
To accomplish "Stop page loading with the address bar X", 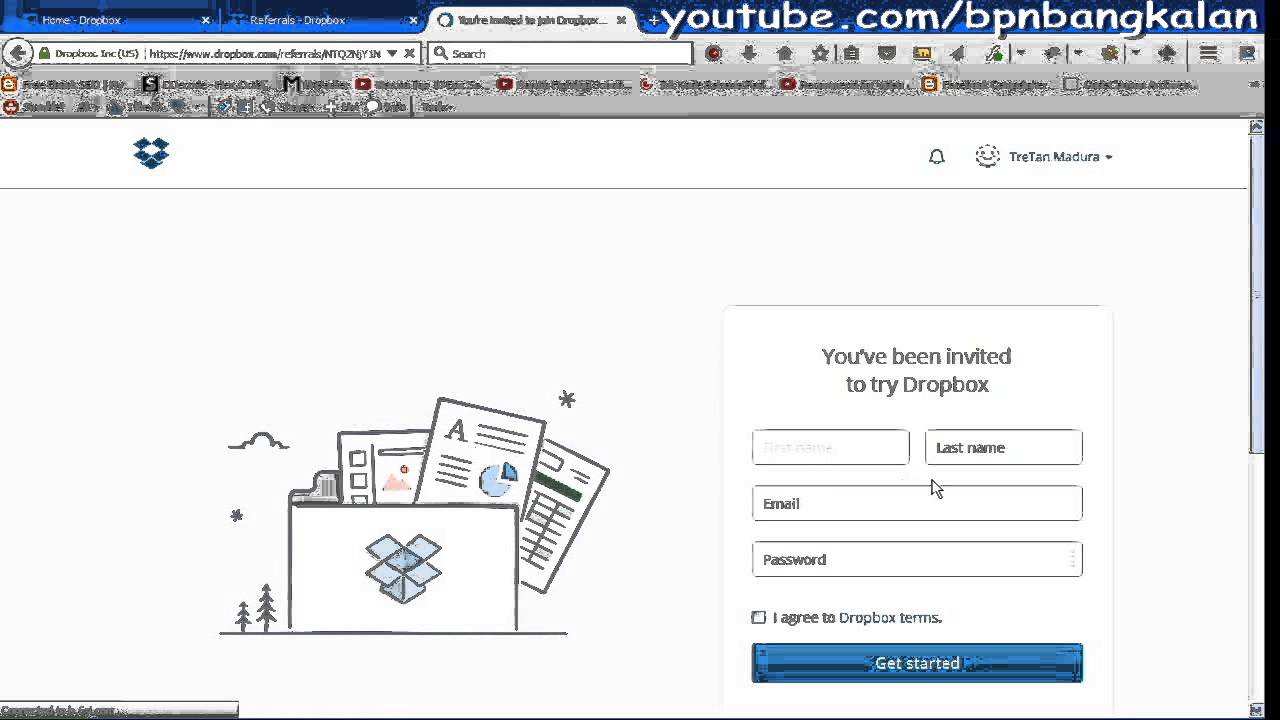I will pos(409,53).
